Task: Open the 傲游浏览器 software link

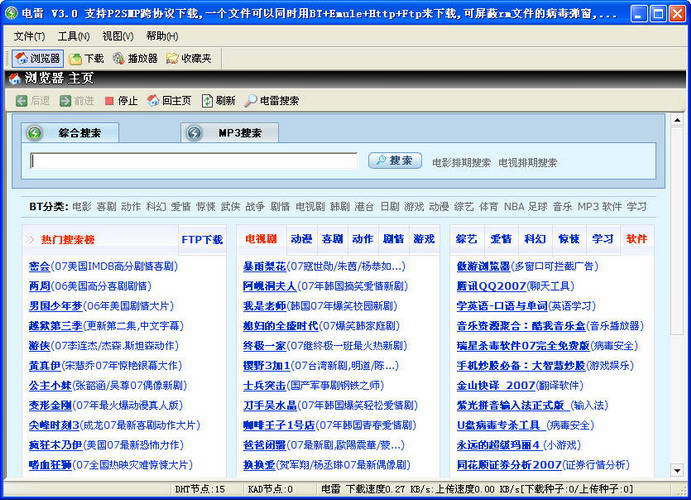Action: [483, 267]
